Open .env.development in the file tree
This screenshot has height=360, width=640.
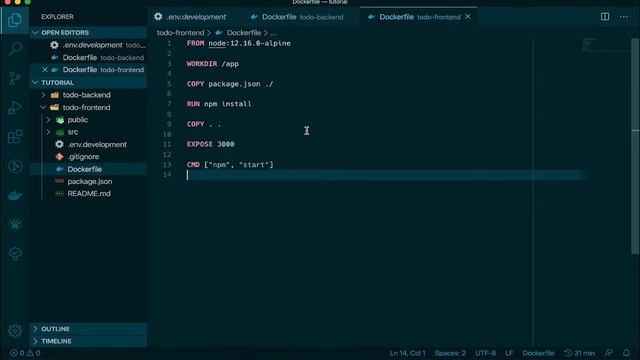[x=88, y=144]
